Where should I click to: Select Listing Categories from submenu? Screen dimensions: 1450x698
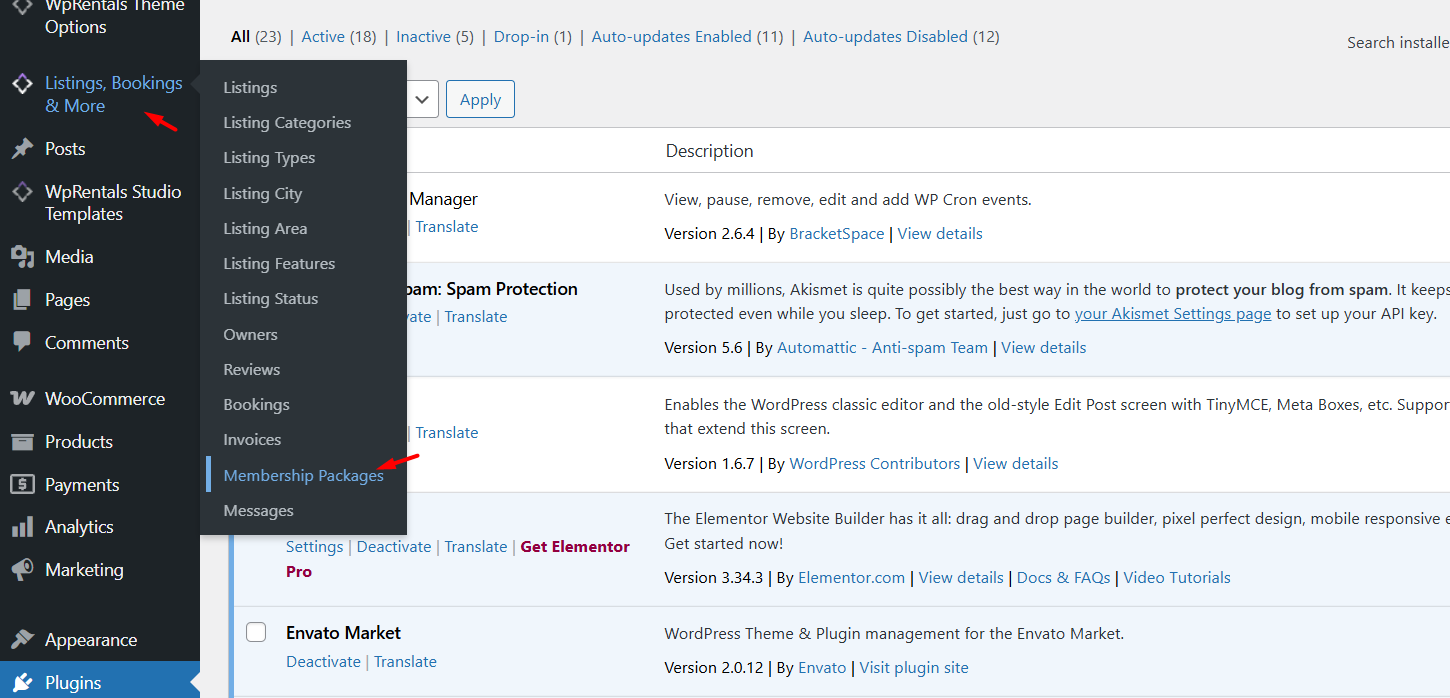pos(287,123)
